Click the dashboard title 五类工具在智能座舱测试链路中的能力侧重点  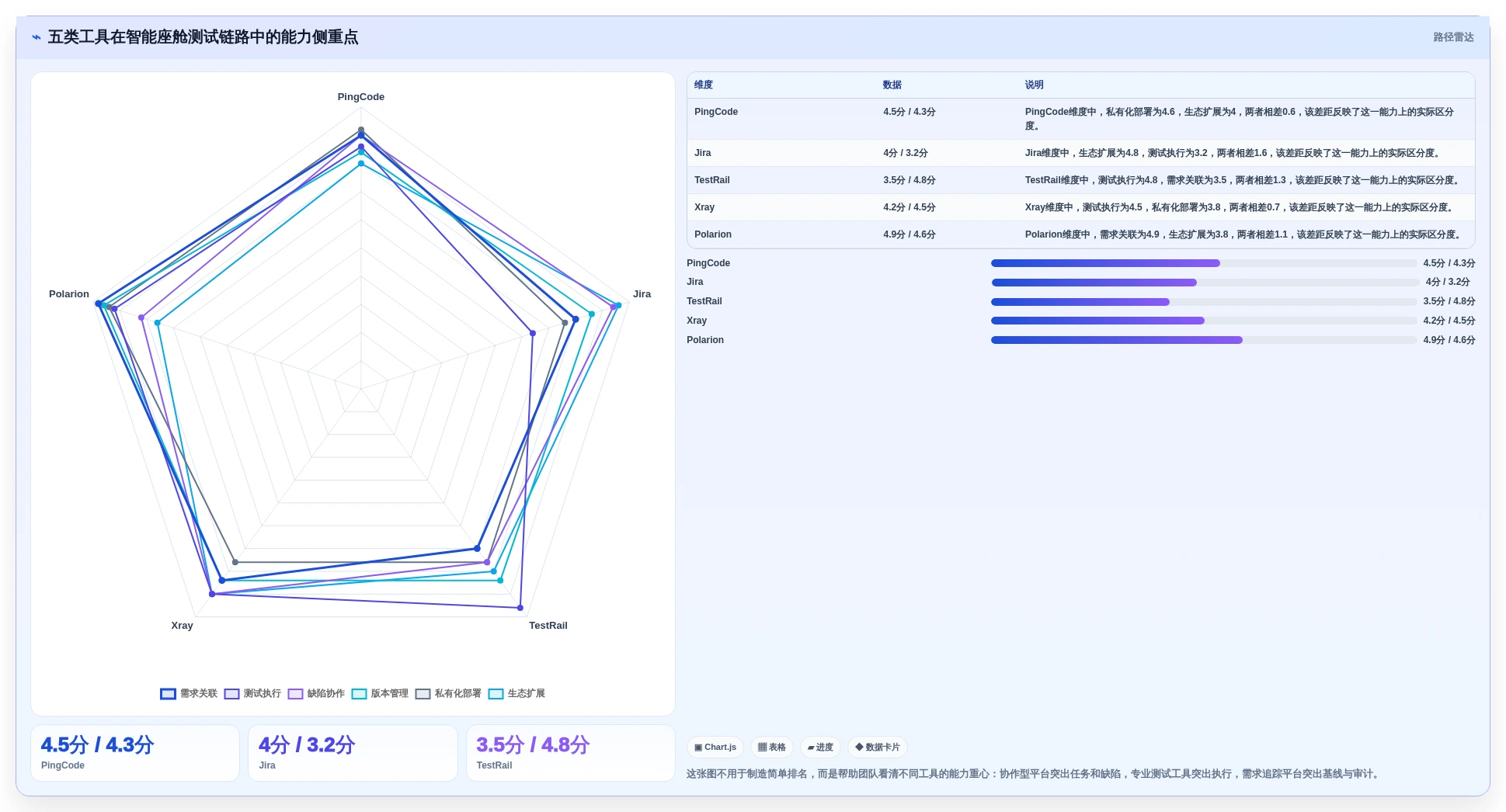click(203, 37)
